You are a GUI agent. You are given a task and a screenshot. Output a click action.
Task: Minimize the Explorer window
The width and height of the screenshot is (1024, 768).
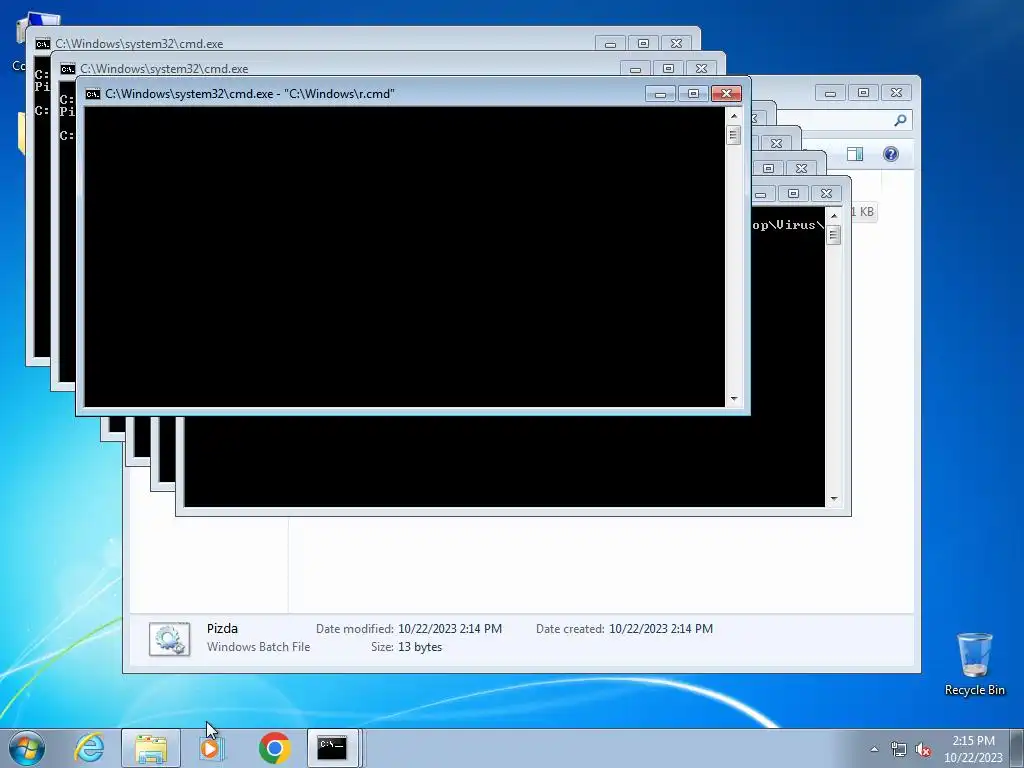tap(830, 93)
